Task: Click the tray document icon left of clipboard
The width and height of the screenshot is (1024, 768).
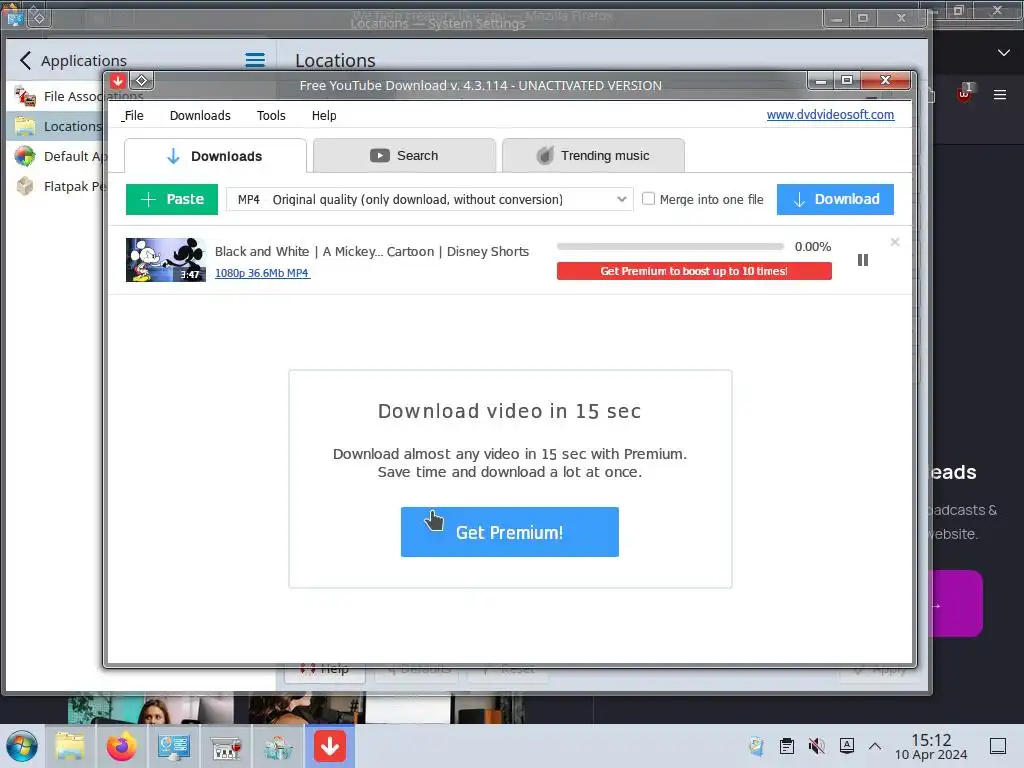Action: (757, 746)
